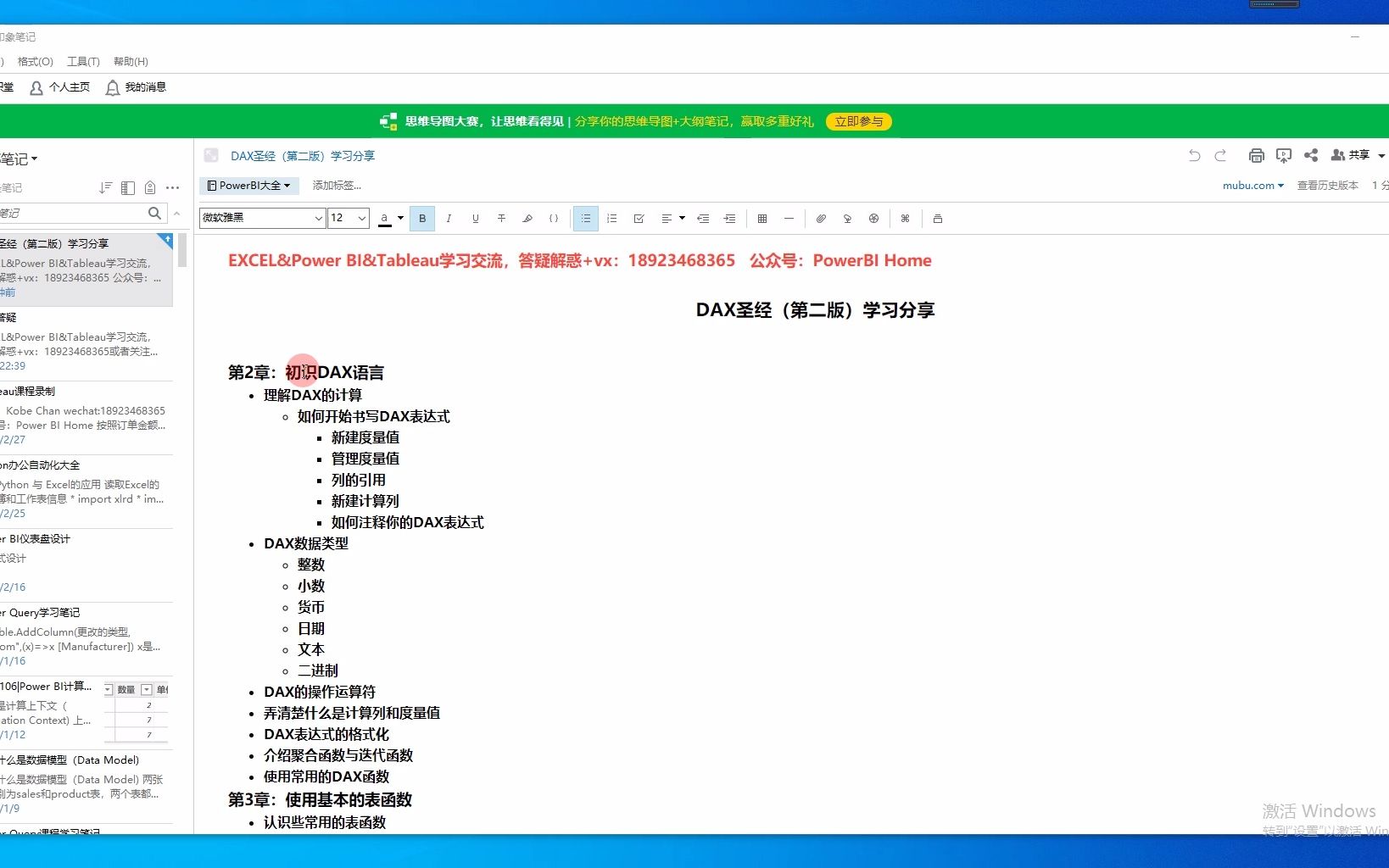The image size is (1389, 868).
Task: Decrease indent of the line
Action: point(703,219)
